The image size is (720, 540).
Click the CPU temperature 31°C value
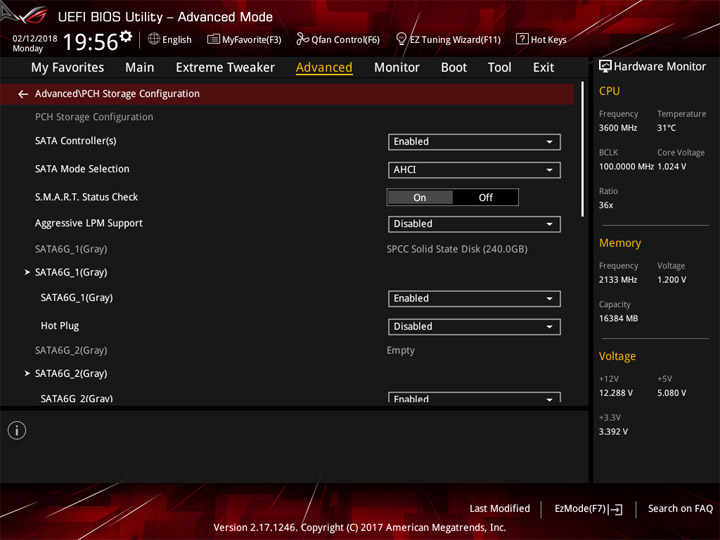point(666,128)
